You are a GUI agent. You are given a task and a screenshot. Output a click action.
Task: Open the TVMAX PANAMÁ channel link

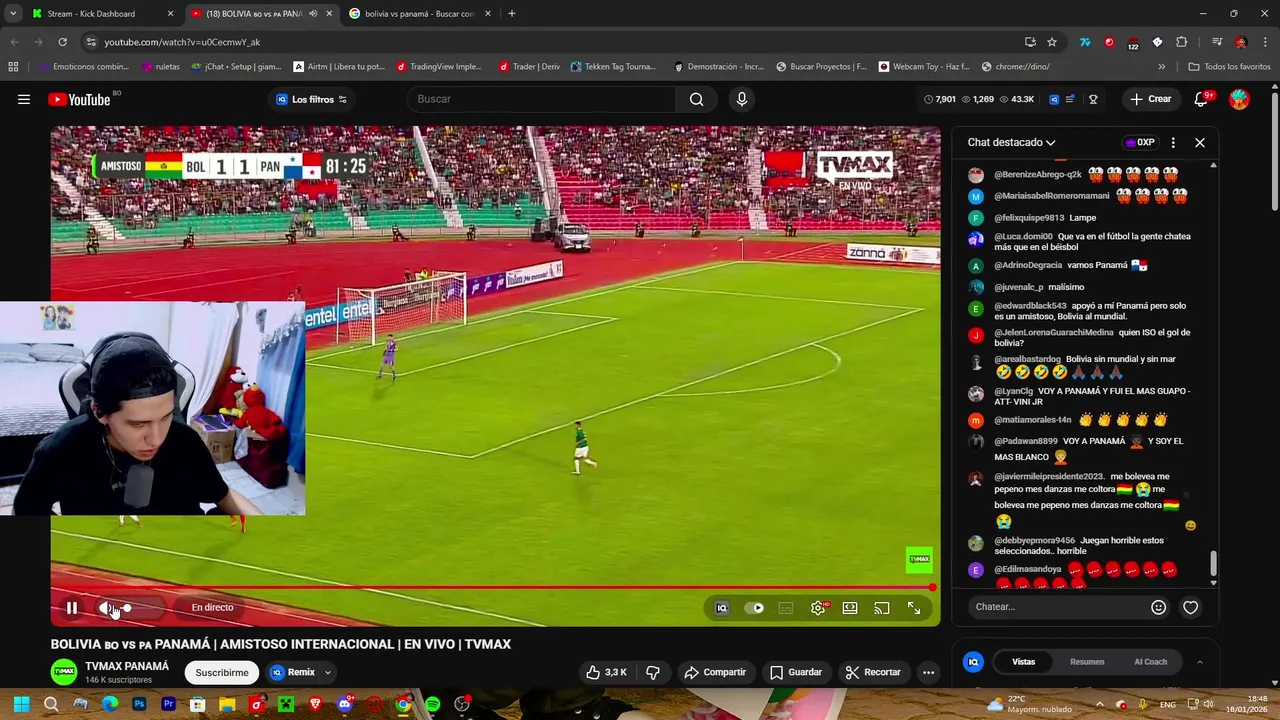[x=127, y=666]
